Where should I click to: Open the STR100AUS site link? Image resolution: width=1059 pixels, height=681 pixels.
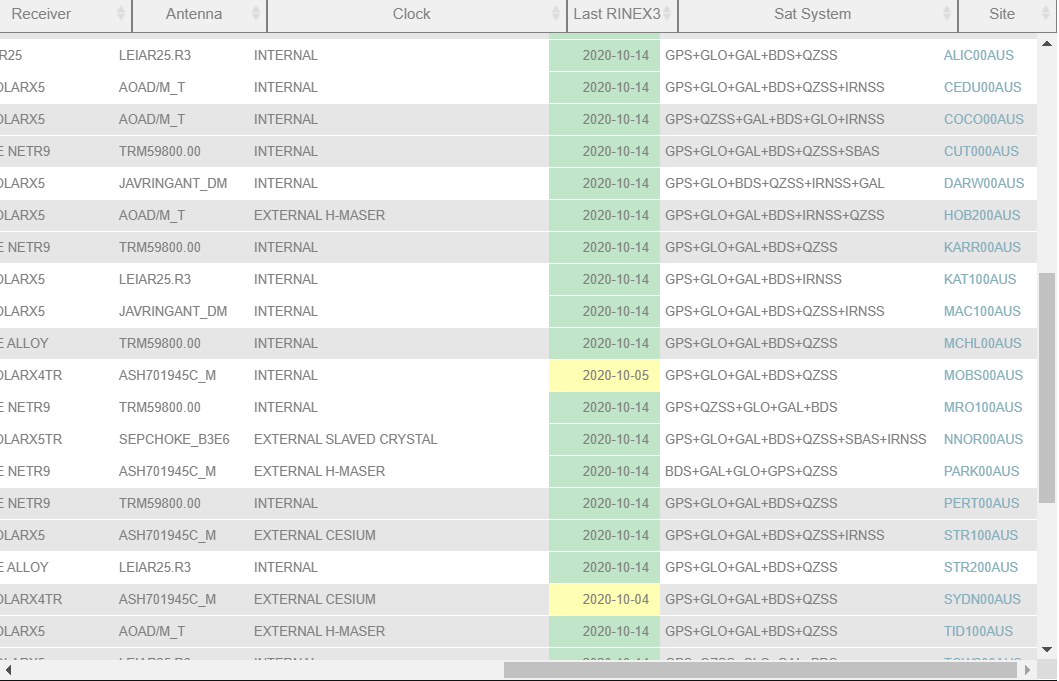(x=981, y=535)
